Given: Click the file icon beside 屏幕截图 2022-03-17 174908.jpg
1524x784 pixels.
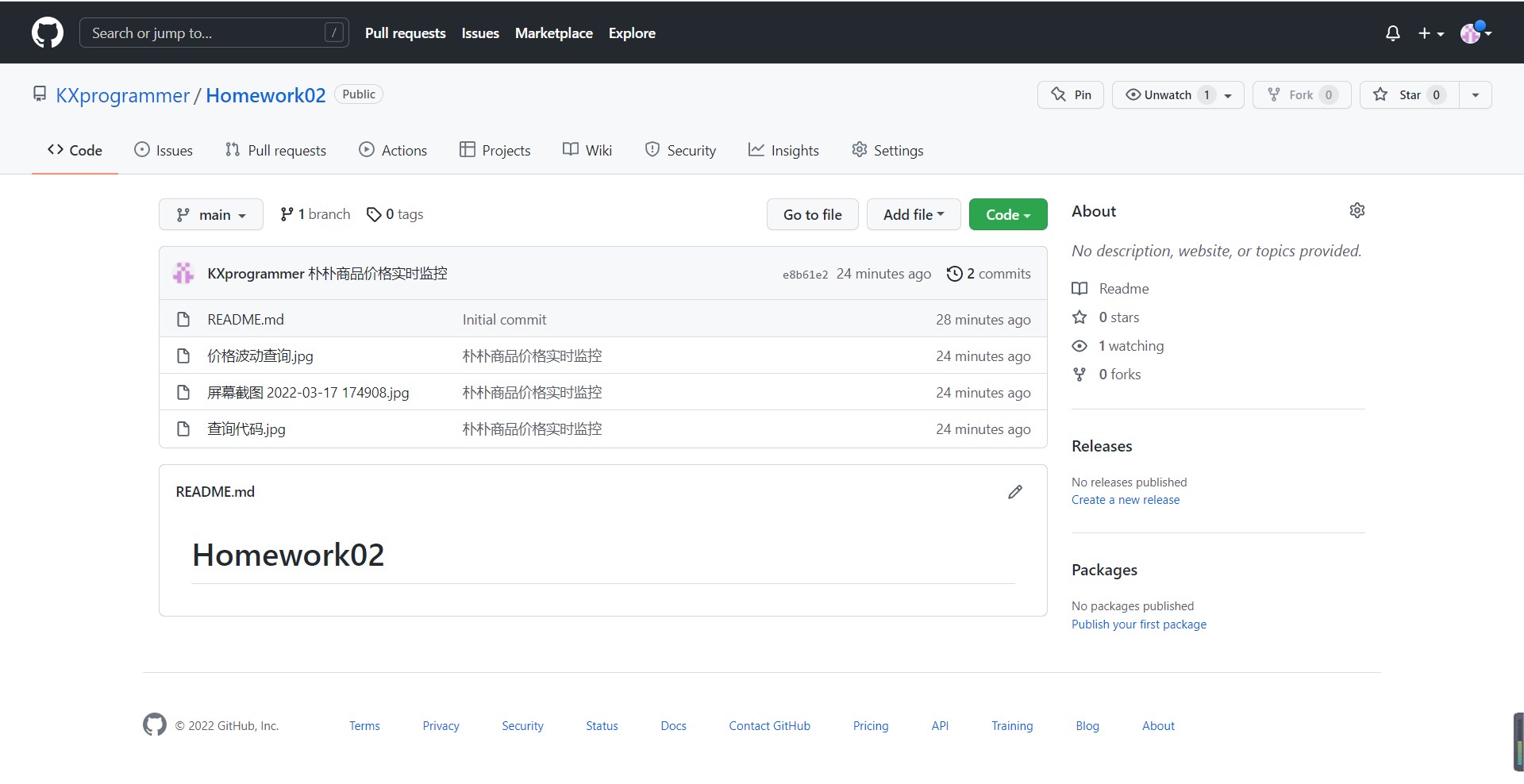Looking at the screenshot, I should tap(183, 392).
